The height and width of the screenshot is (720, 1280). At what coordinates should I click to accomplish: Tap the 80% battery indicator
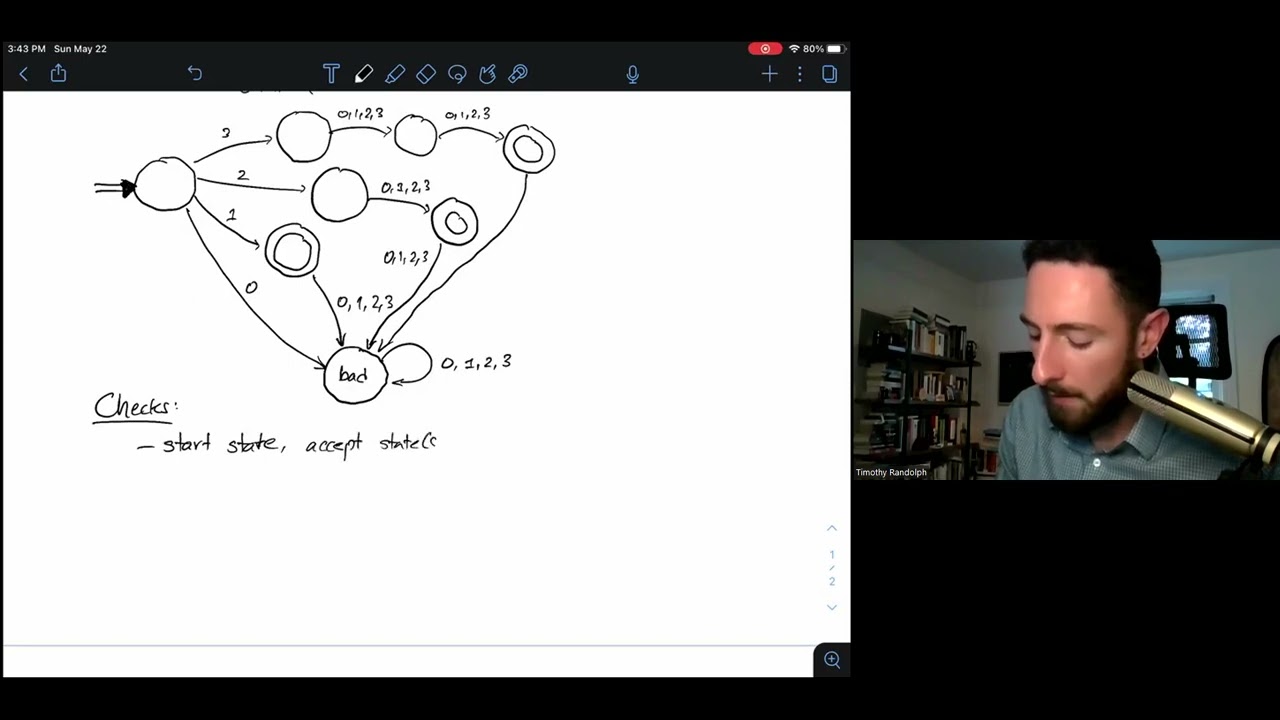(824, 48)
